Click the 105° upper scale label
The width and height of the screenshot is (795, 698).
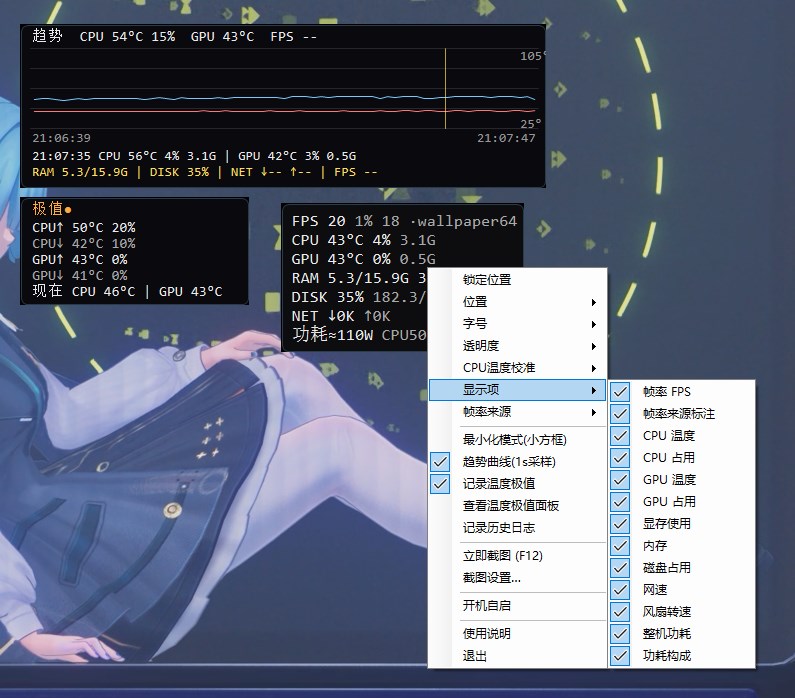pos(532,56)
